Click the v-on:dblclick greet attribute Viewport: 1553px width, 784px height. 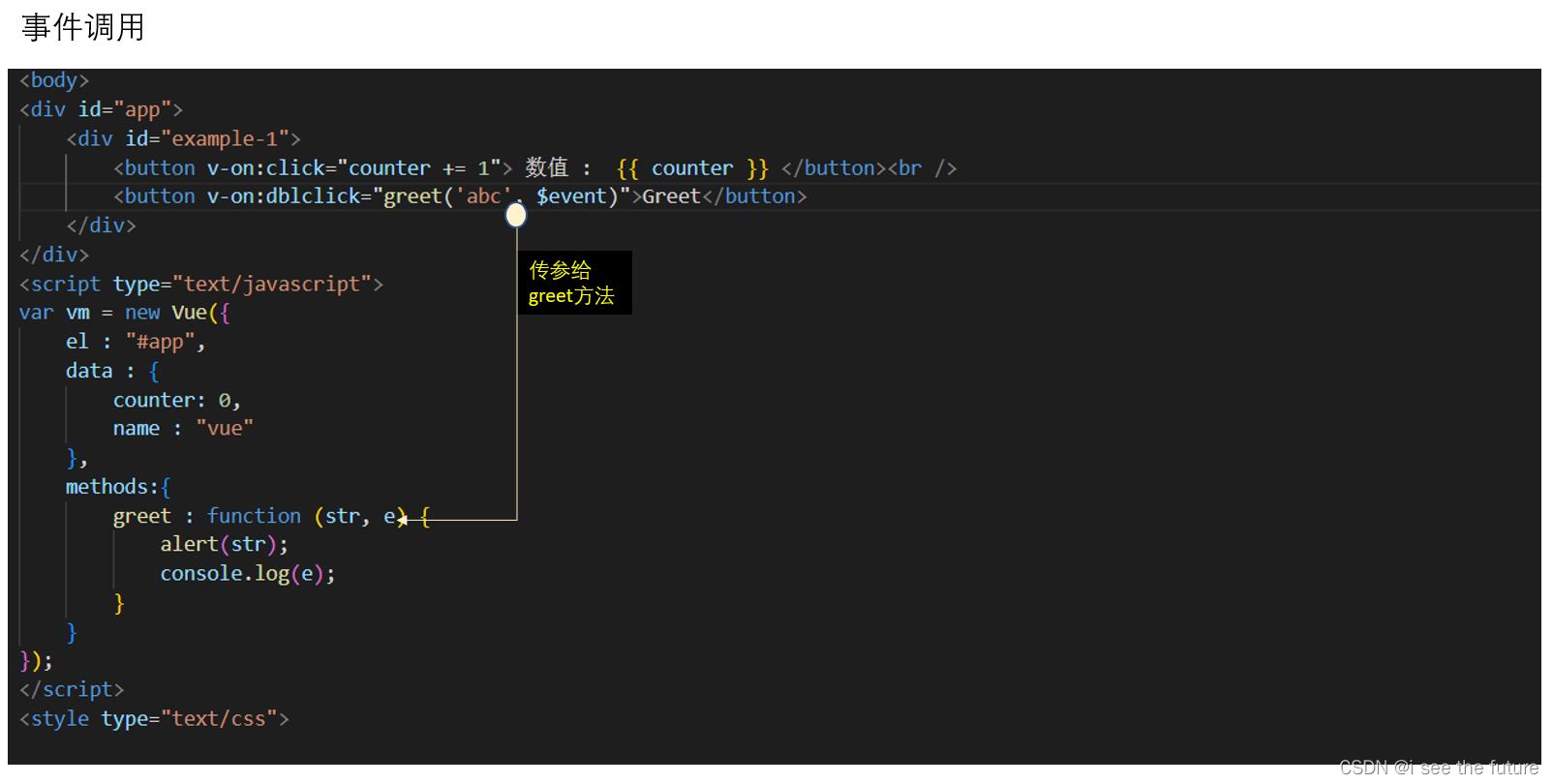418,196
